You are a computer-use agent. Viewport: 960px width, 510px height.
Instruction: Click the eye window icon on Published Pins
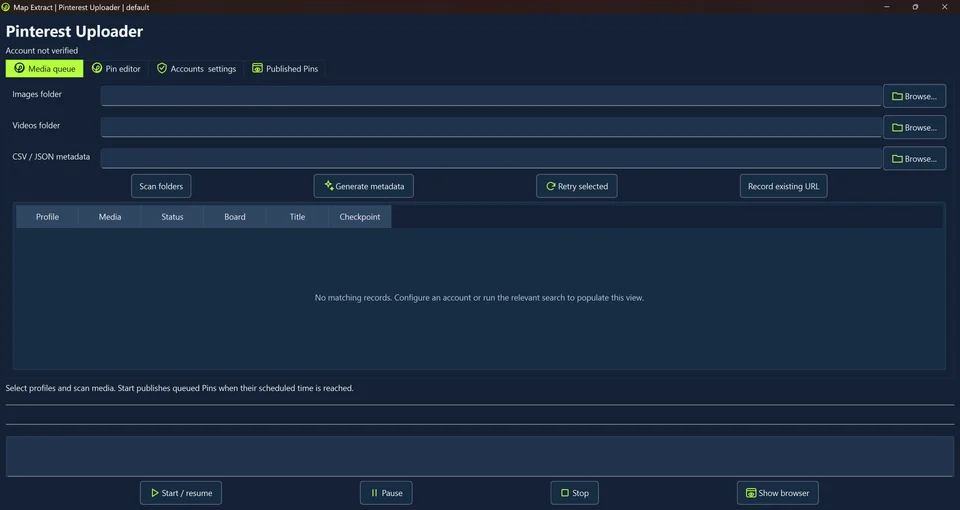pyautogui.click(x=257, y=68)
